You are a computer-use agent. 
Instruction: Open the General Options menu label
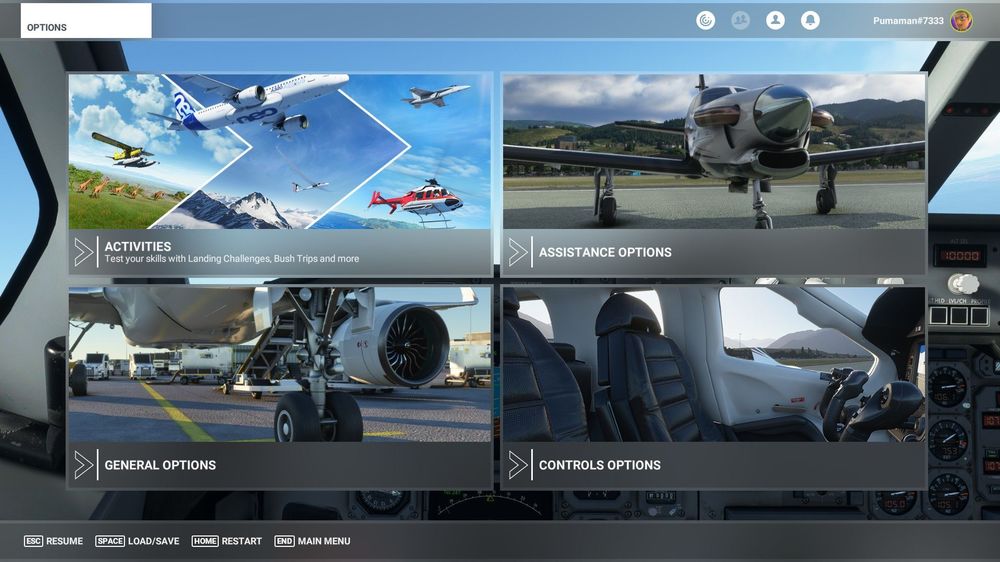[160, 465]
